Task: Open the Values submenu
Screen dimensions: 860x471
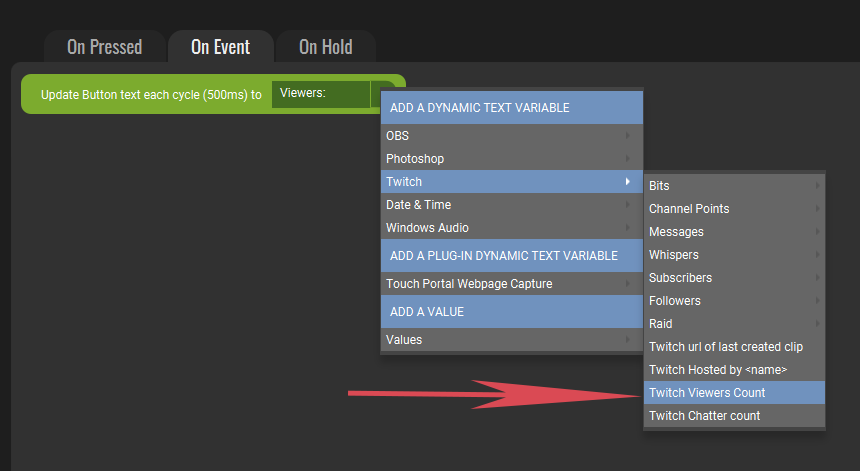Action: coord(512,339)
